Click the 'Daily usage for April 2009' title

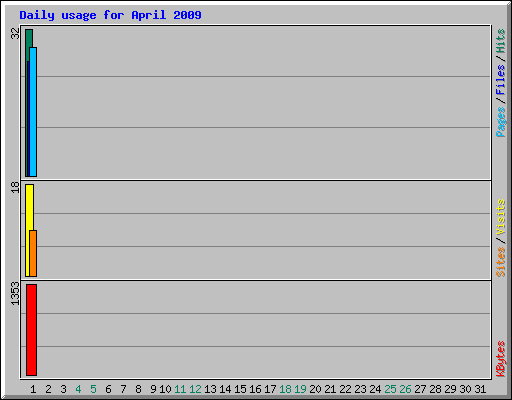[110, 15]
